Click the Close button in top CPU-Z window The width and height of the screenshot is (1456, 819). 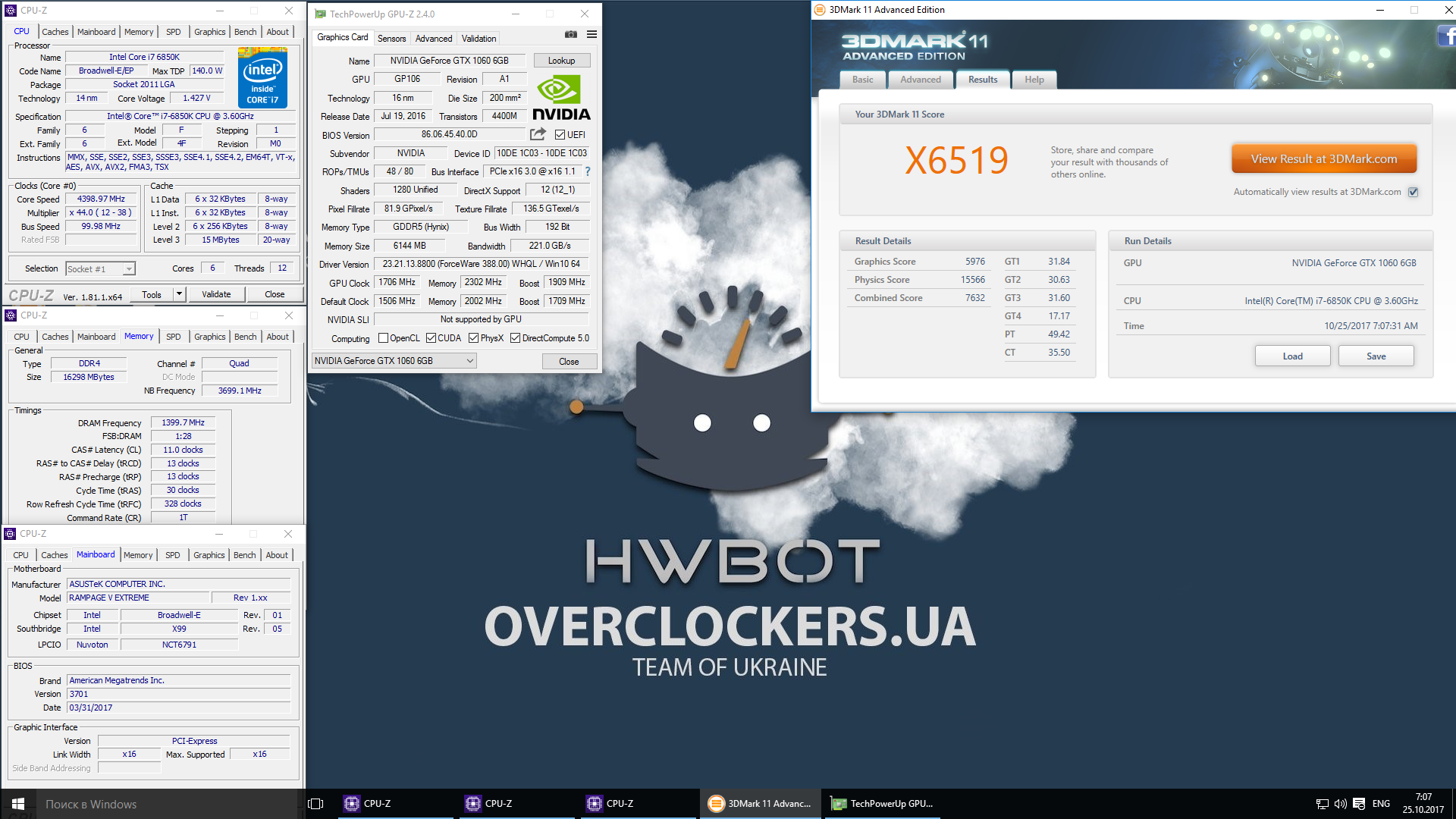click(x=275, y=294)
